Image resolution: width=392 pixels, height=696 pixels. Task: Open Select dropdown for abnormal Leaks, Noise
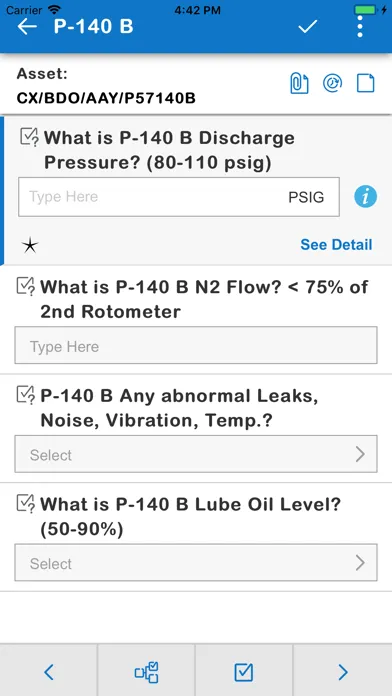[196, 454]
